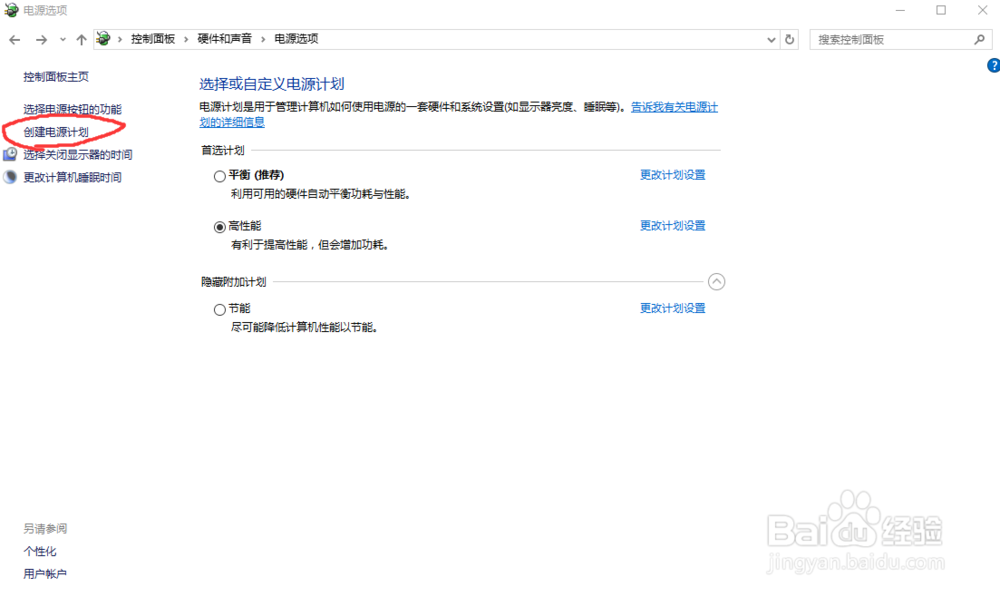Collapse the 隐藏附加计划 section
1000x597 pixels.
(717, 282)
